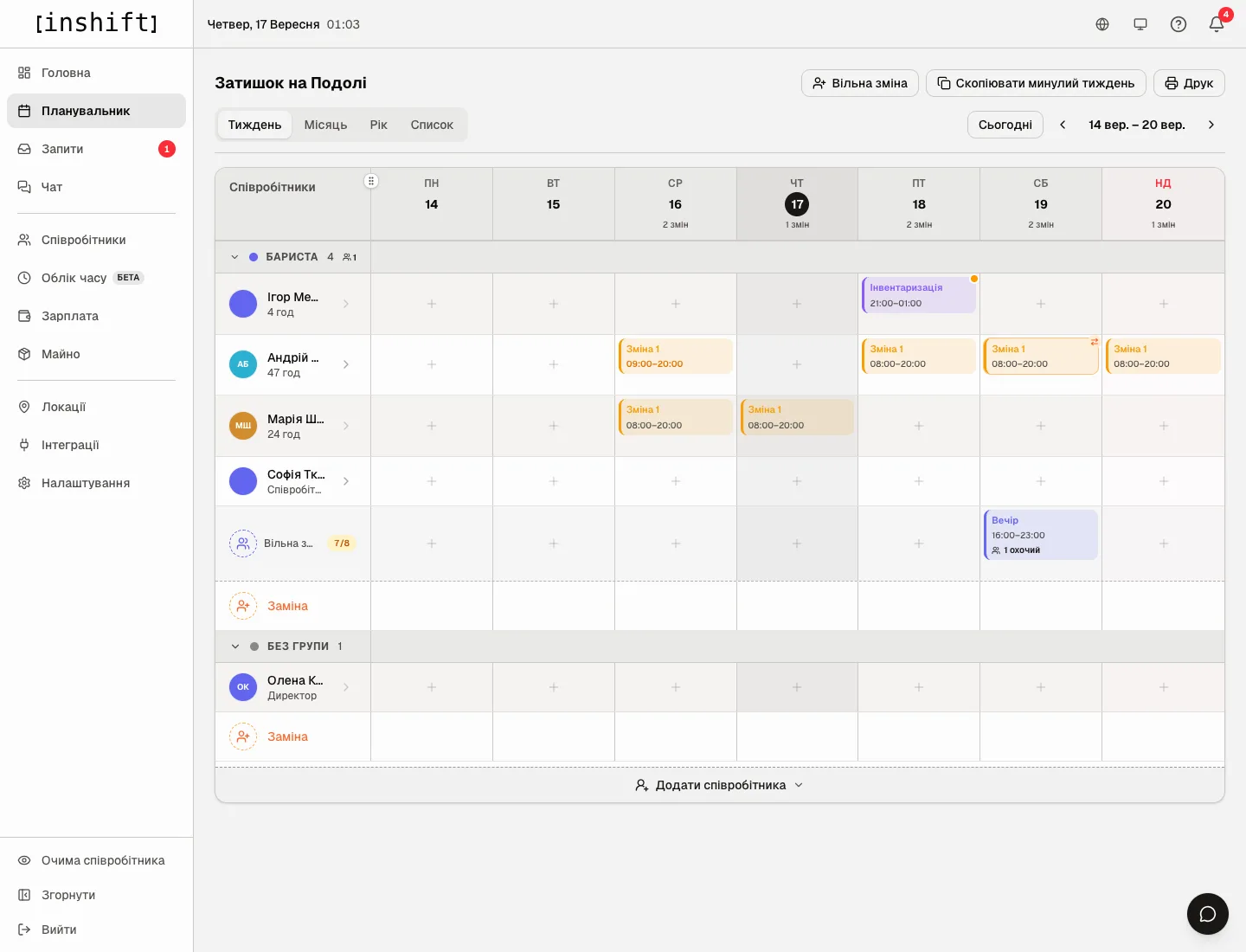The height and width of the screenshot is (952, 1246).
Task: Expand Ігор Ме... row chevron
Action: tap(346, 304)
